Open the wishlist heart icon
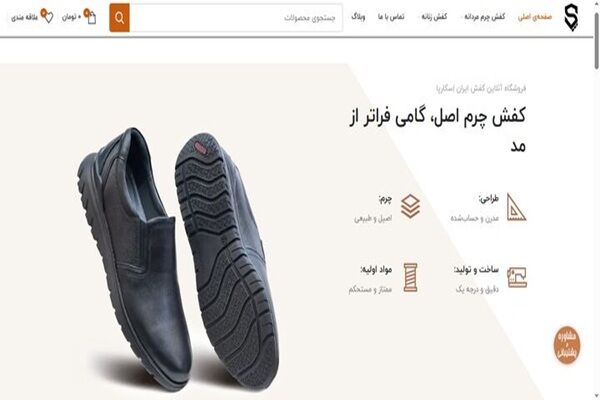The width and height of the screenshot is (600, 400). pos(47,16)
